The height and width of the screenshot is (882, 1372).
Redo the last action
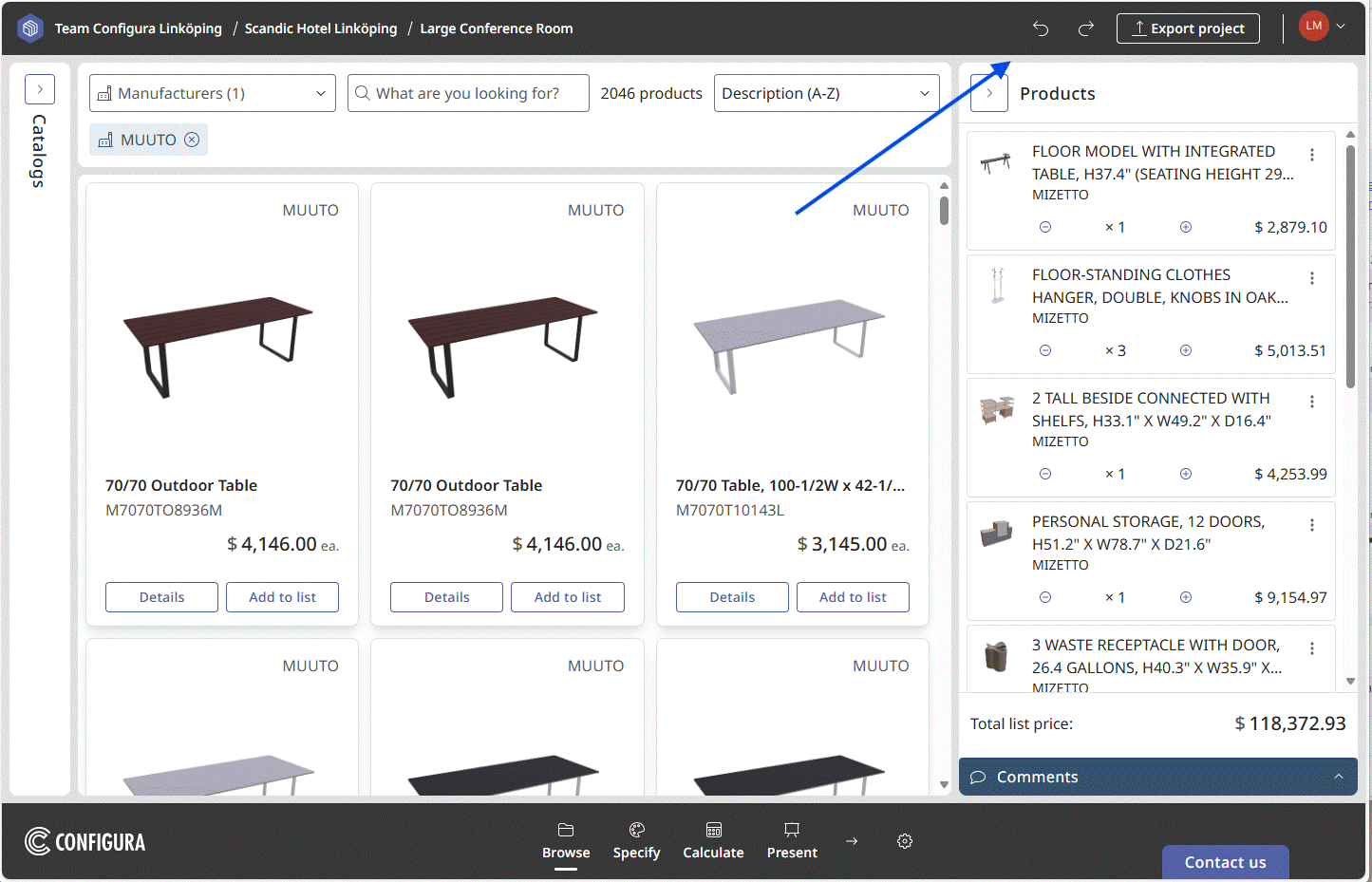pos(1085,28)
